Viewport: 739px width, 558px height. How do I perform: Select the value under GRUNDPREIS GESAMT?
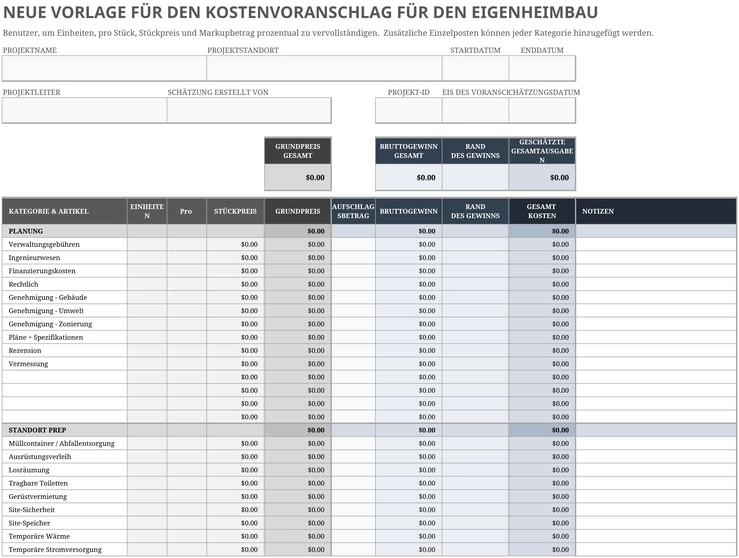pos(298,178)
